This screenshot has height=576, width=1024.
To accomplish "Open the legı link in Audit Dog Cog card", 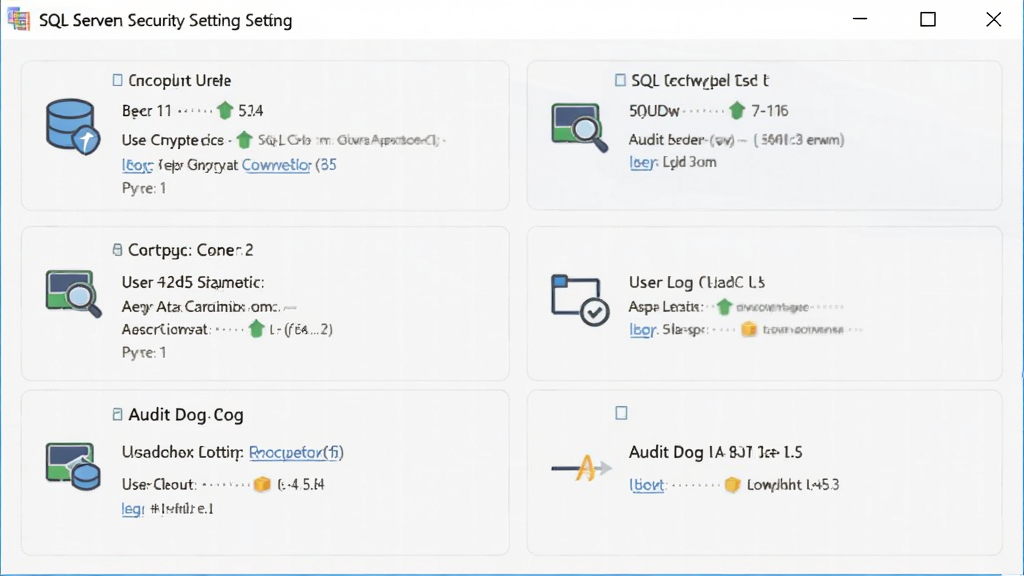I will [x=133, y=509].
